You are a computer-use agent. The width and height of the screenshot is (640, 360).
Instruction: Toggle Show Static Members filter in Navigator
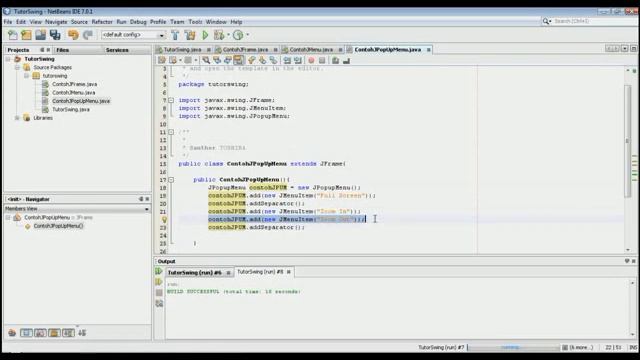40,333
